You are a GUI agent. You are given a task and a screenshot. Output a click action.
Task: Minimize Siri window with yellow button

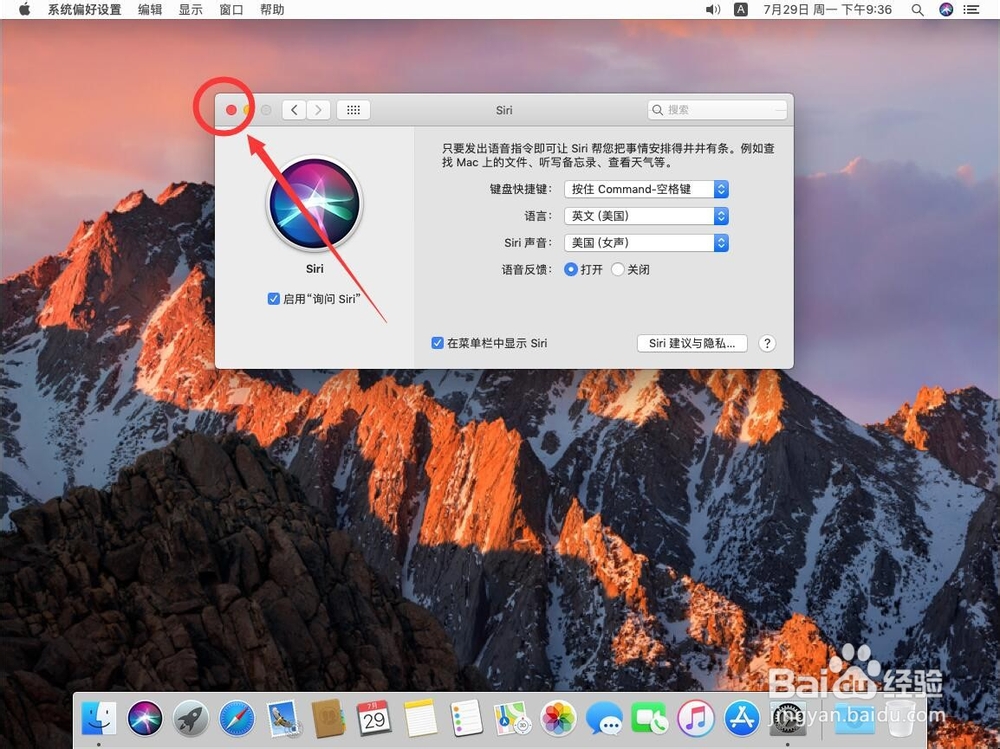[x=248, y=110]
